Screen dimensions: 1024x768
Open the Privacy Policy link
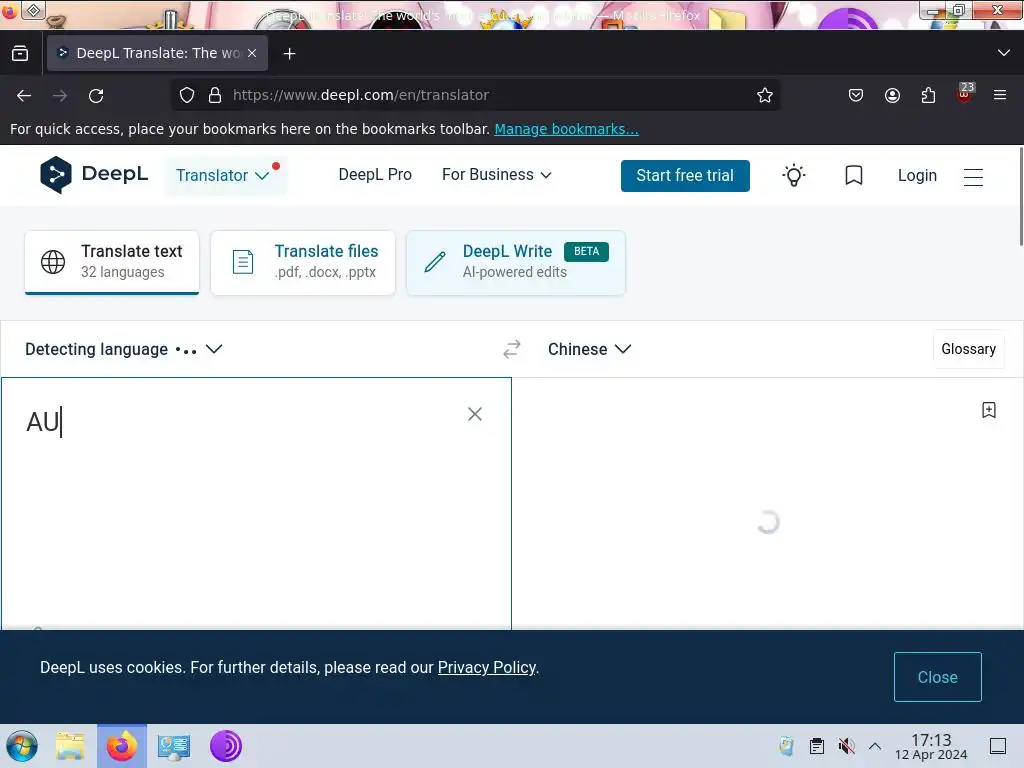point(487,667)
